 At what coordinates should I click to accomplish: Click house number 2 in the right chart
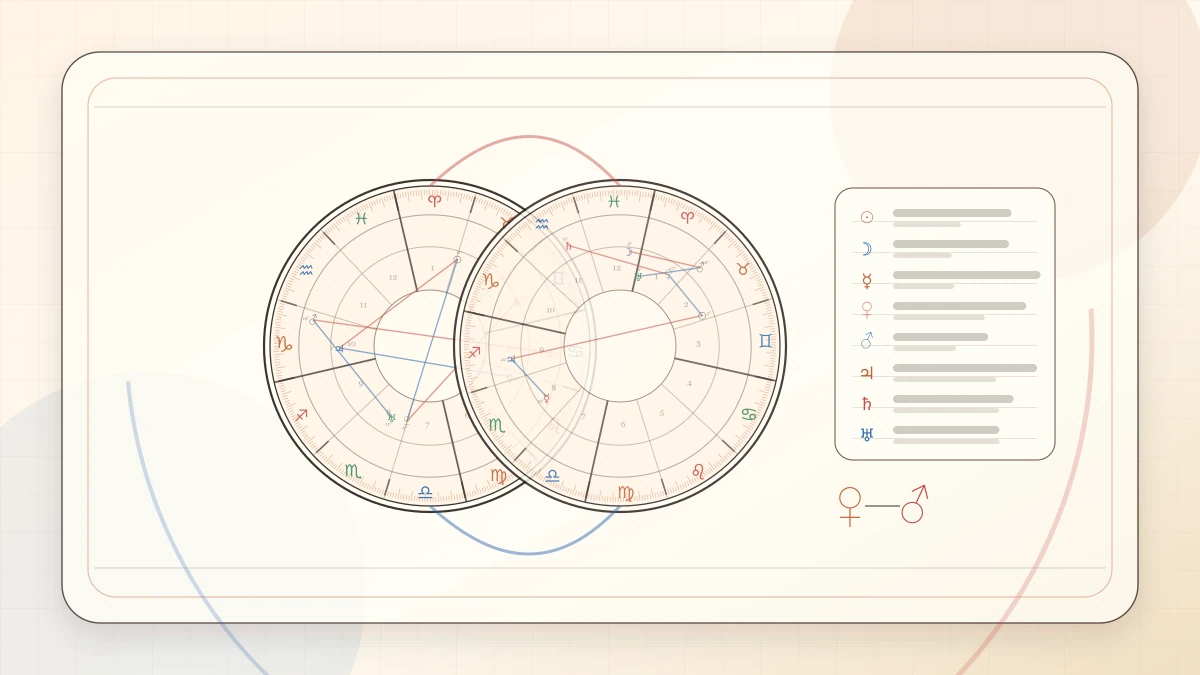[686, 304]
